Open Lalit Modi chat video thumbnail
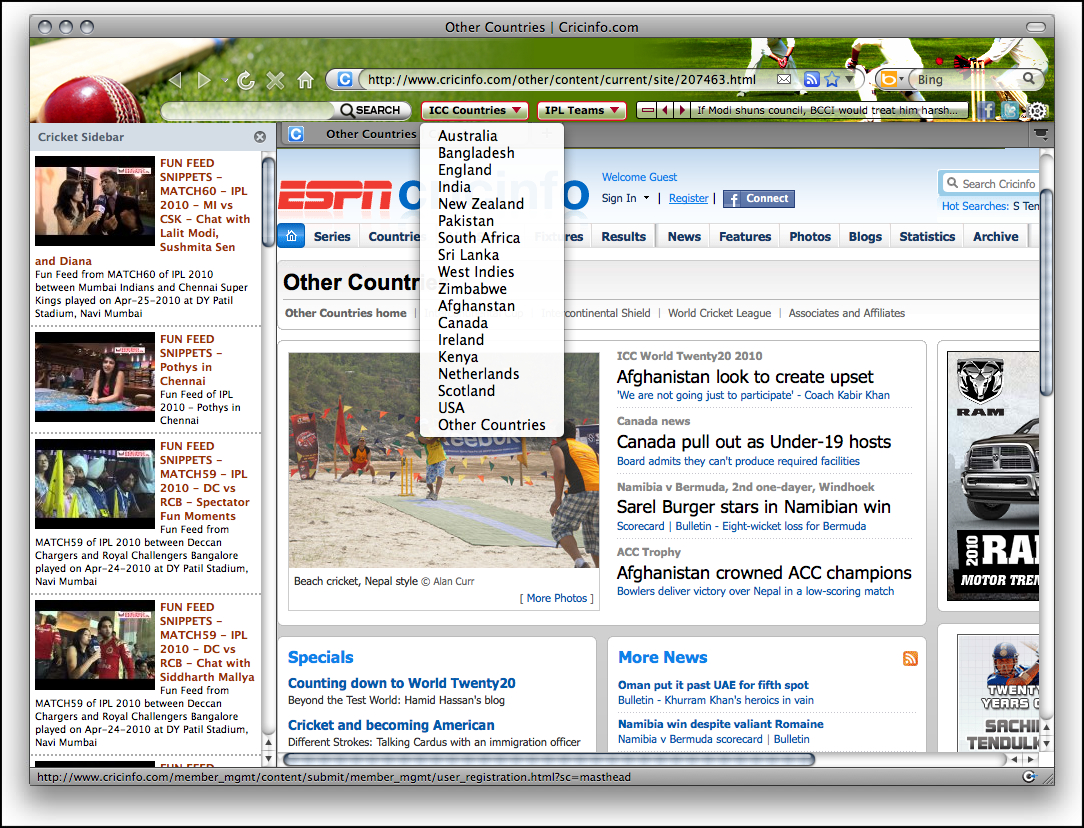 [95, 201]
